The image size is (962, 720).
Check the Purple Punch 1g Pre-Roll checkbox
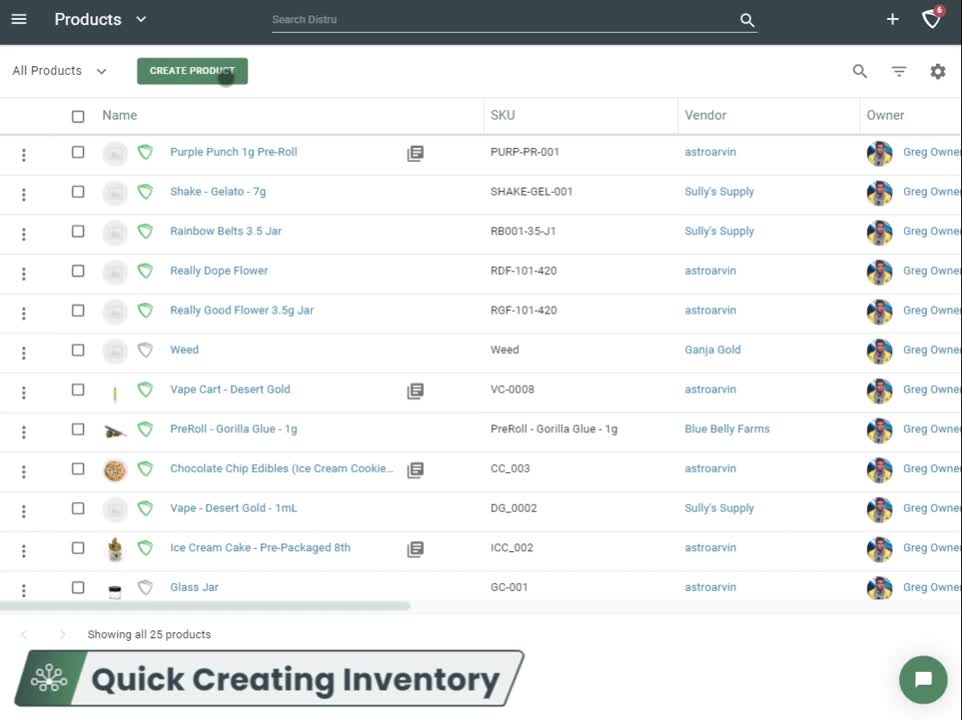(x=78, y=151)
